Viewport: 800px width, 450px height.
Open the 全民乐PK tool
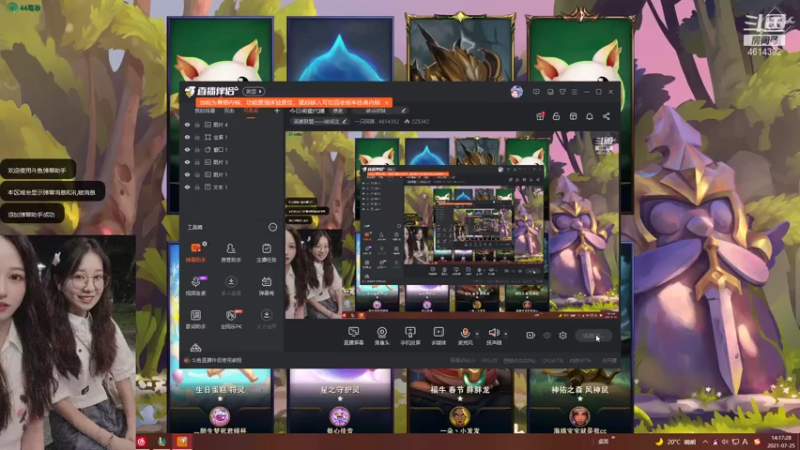pos(231,319)
